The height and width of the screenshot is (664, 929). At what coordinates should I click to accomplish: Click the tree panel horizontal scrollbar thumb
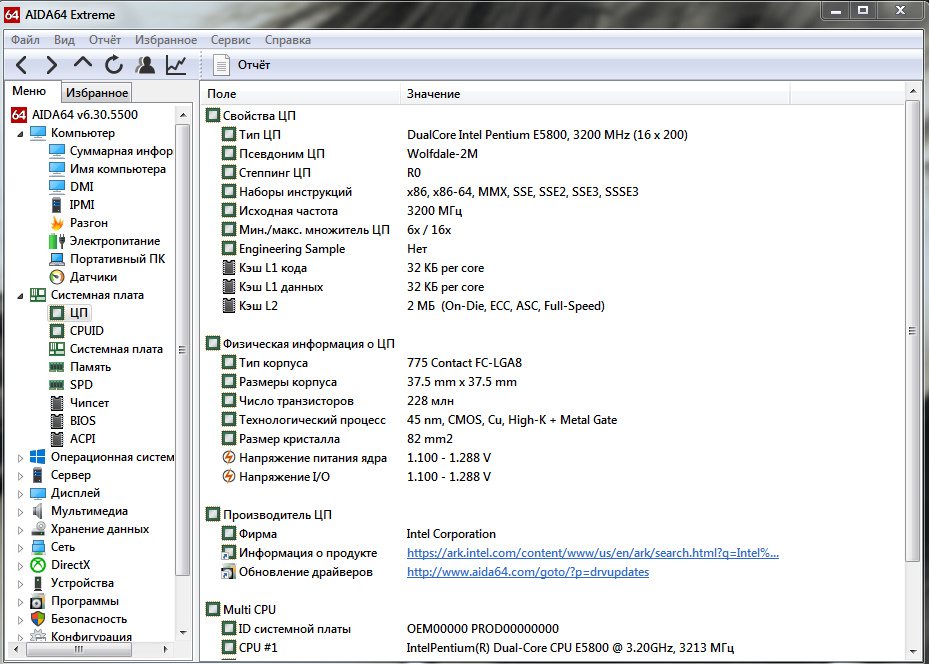pyautogui.click(x=79, y=649)
